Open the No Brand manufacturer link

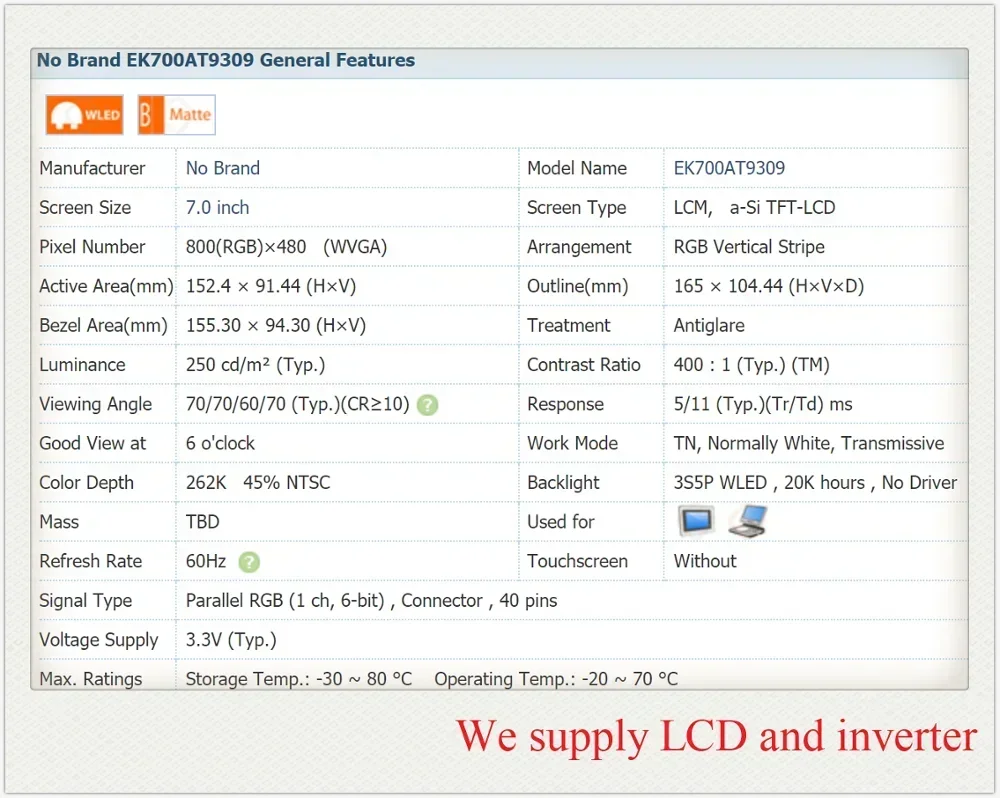click(x=223, y=168)
